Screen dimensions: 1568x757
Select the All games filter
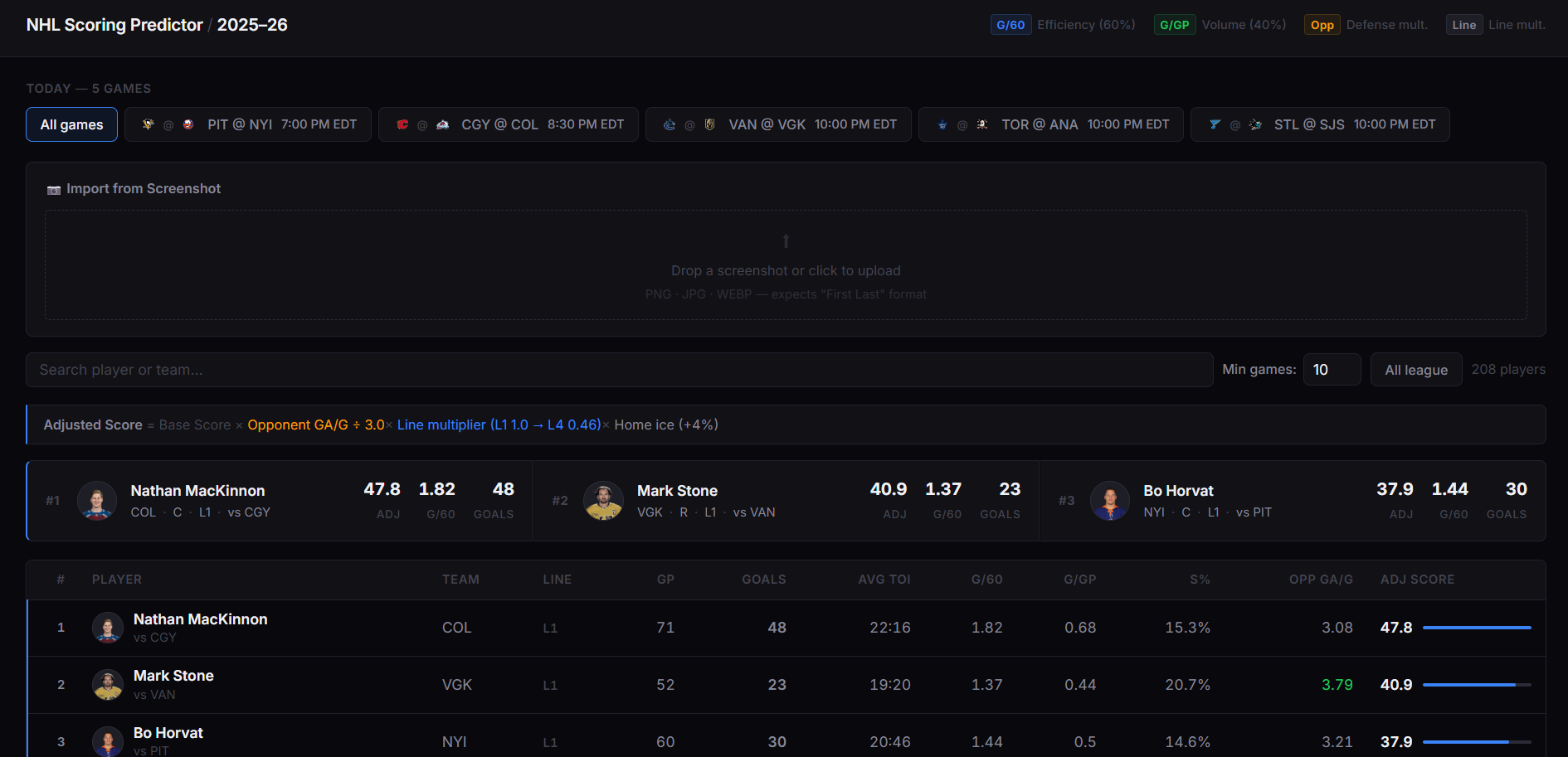coord(71,124)
